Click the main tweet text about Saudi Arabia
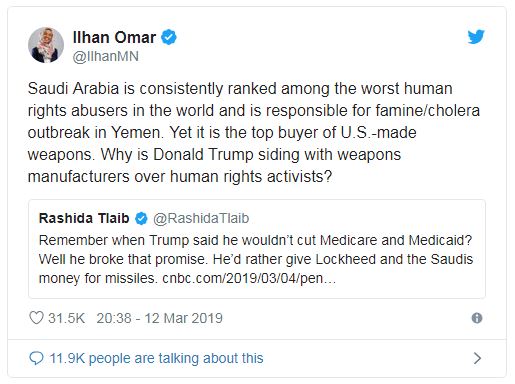 [x=254, y=132]
